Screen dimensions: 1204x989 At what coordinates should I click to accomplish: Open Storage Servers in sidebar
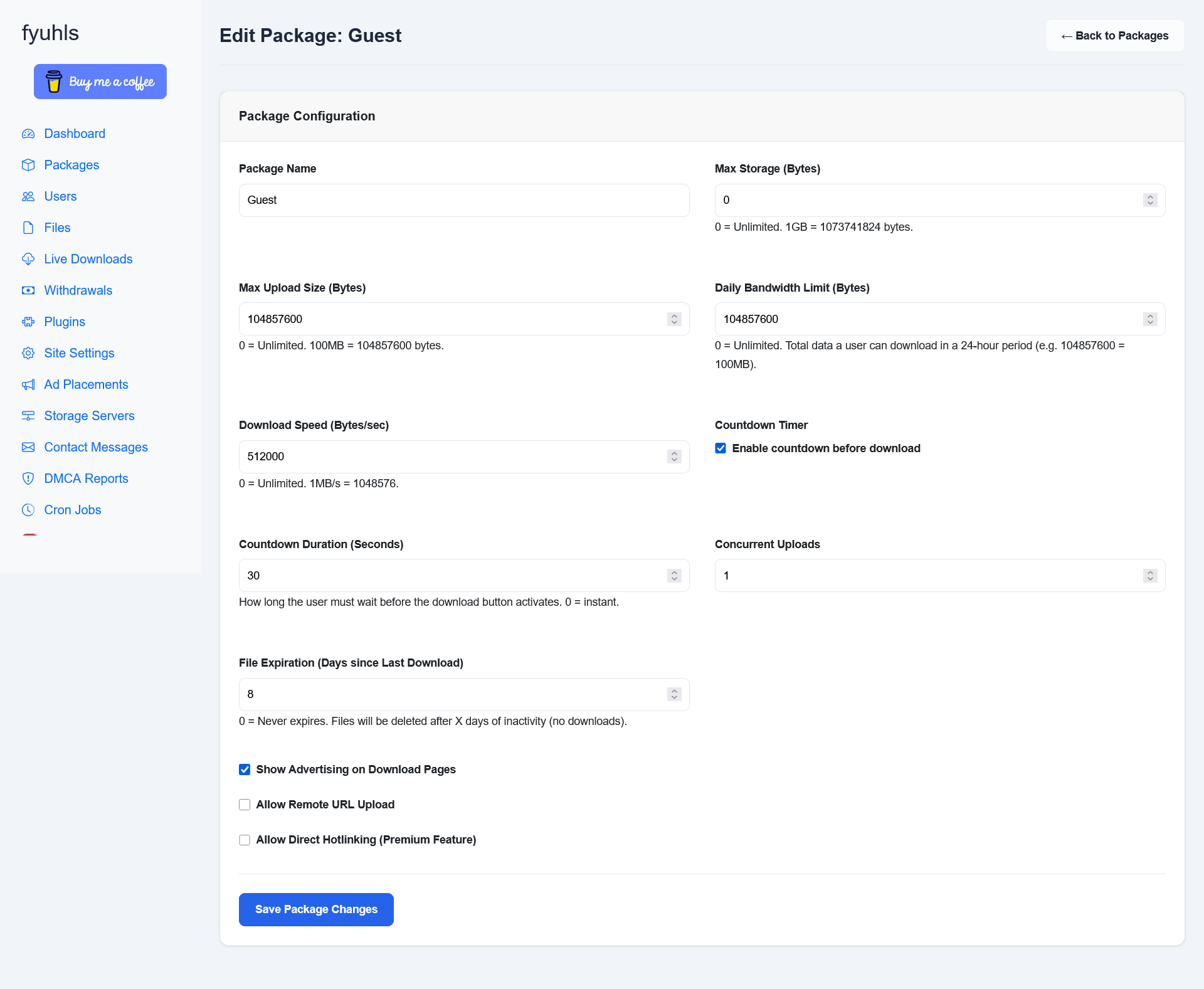click(89, 416)
